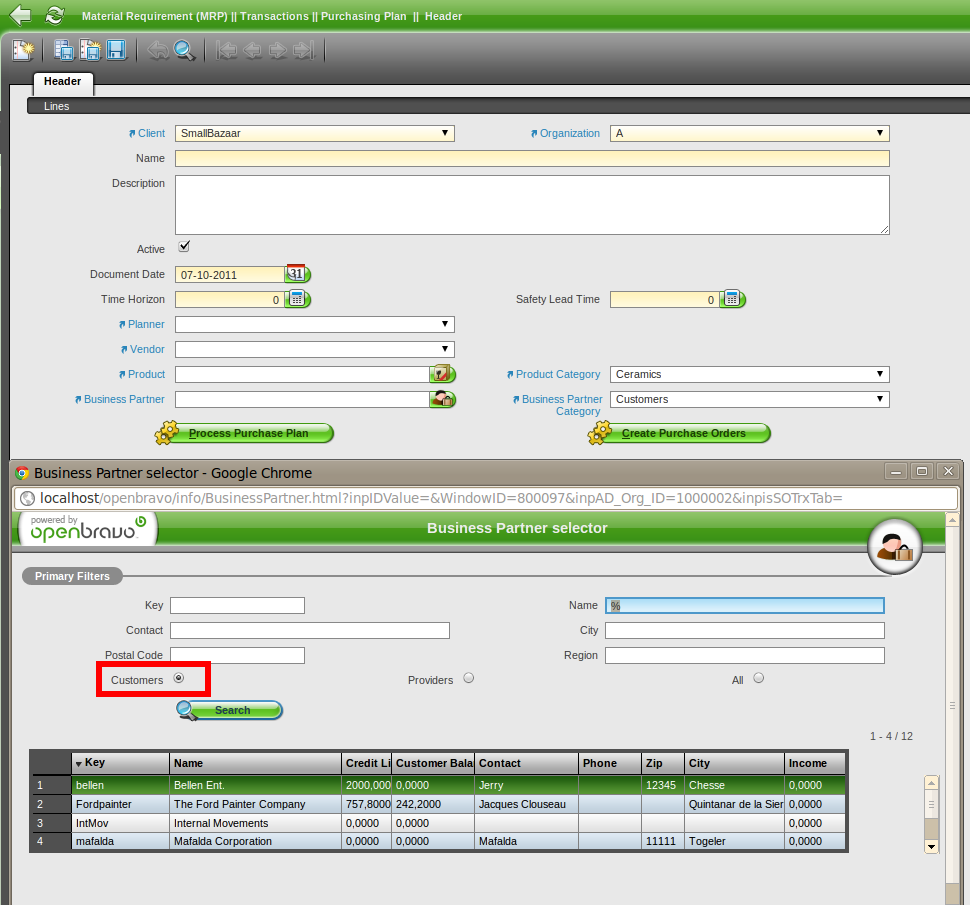Screen dimensions: 970x905
Task: Click the Chrome icon in the popup title bar
Action: (22, 473)
